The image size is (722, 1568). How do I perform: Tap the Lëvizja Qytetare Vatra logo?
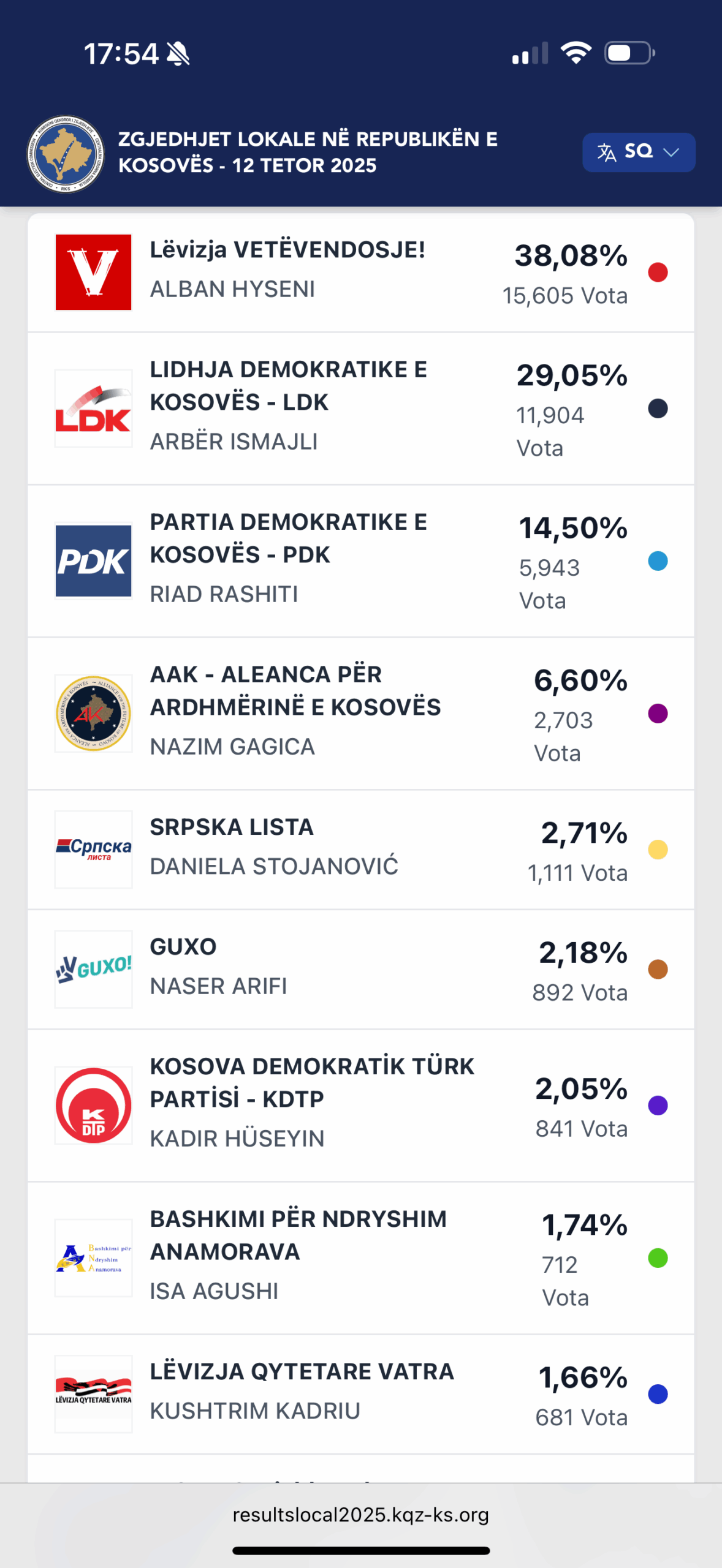93,1394
